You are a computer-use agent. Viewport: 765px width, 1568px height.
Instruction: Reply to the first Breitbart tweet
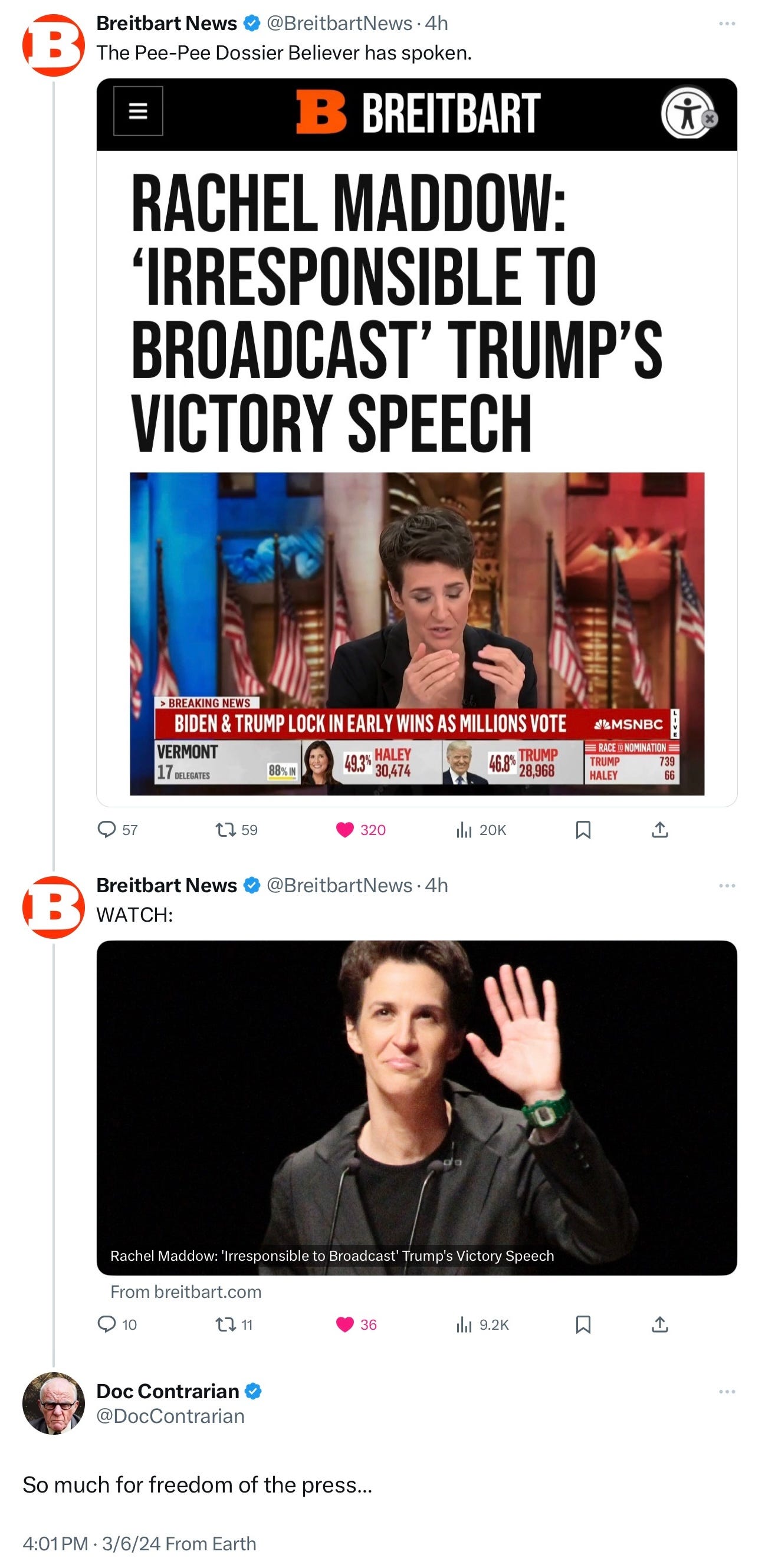pyautogui.click(x=117, y=830)
